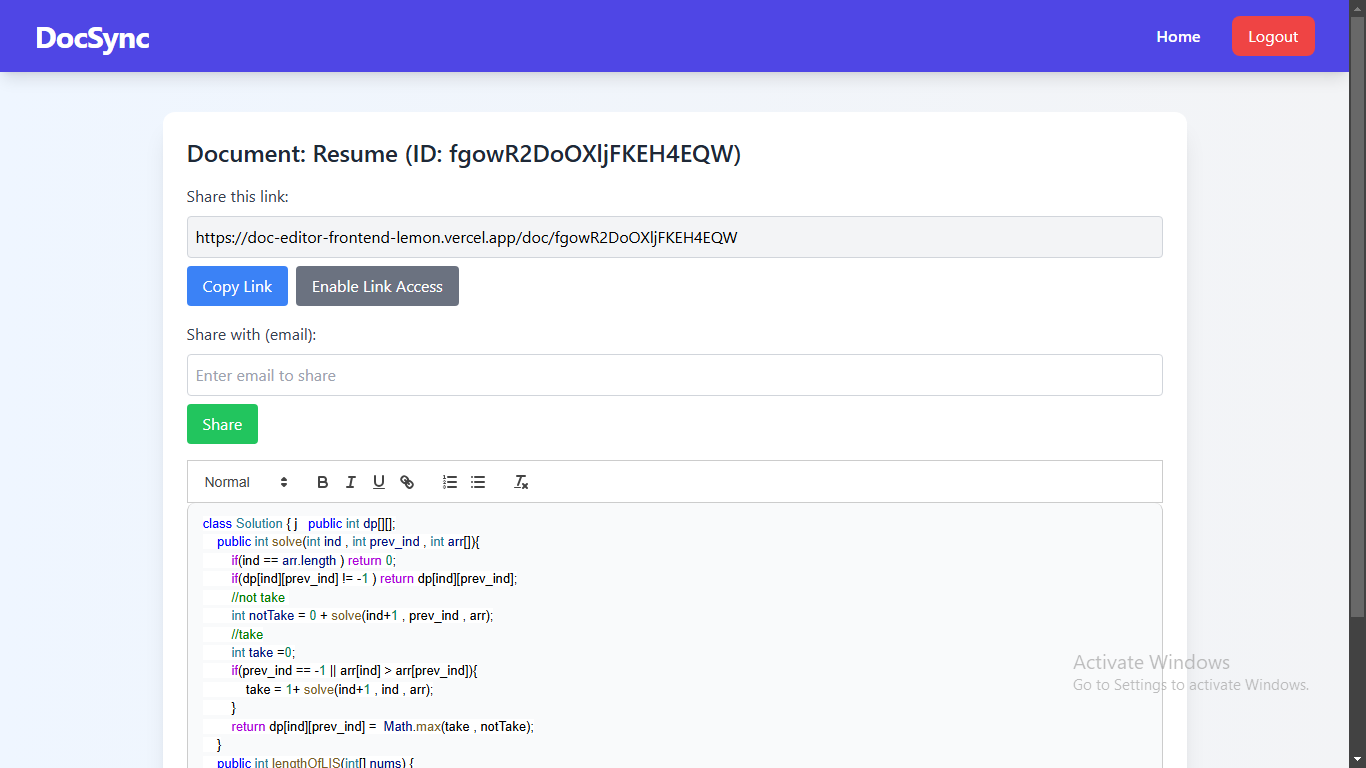Enable Link Access for this document
The width and height of the screenshot is (1366, 768).
click(x=377, y=286)
